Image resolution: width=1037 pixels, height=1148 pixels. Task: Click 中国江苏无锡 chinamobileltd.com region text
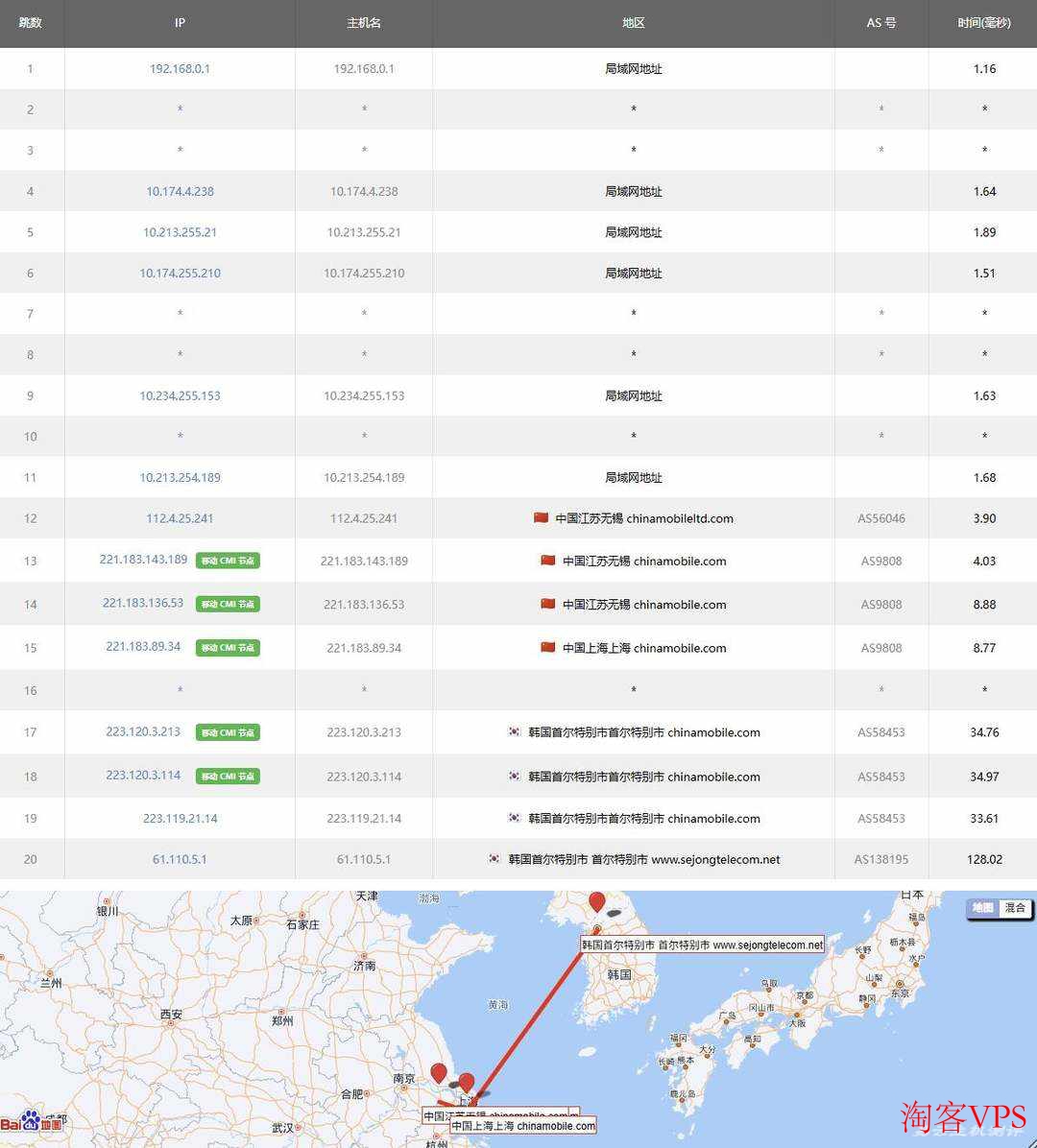[644, 518]
